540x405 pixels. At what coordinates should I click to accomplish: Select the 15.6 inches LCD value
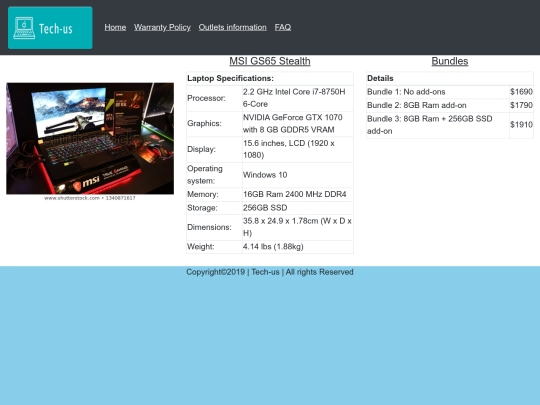289,149
